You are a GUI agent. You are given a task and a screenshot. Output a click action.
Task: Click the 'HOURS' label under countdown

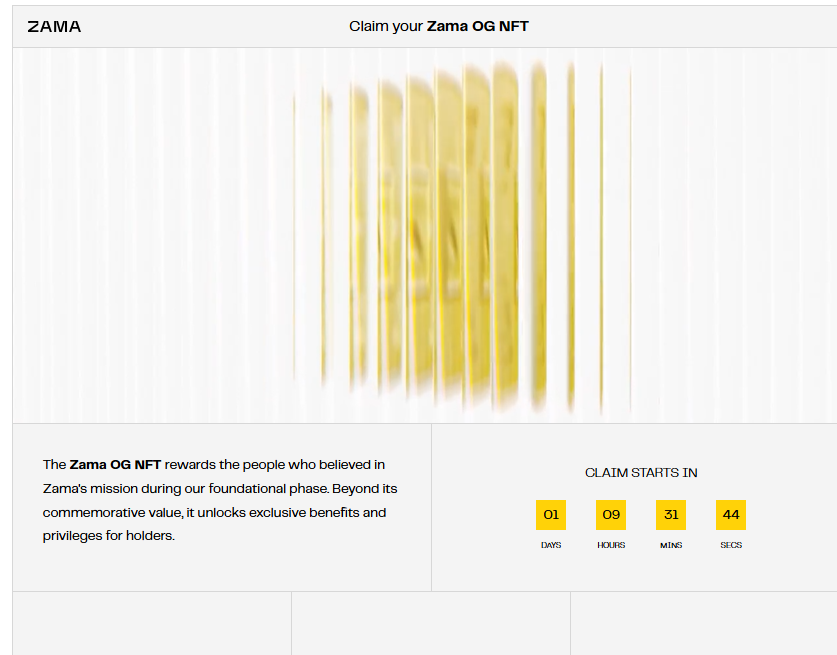[611, 545]
